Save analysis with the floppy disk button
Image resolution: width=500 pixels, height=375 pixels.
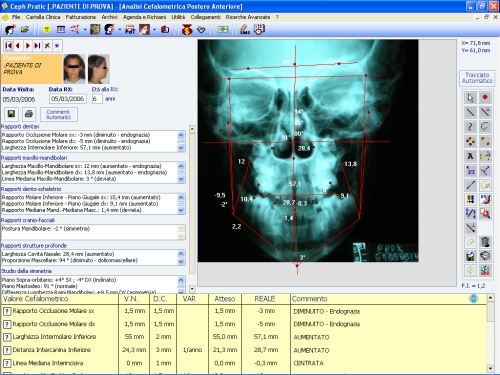tap(11, 114)
